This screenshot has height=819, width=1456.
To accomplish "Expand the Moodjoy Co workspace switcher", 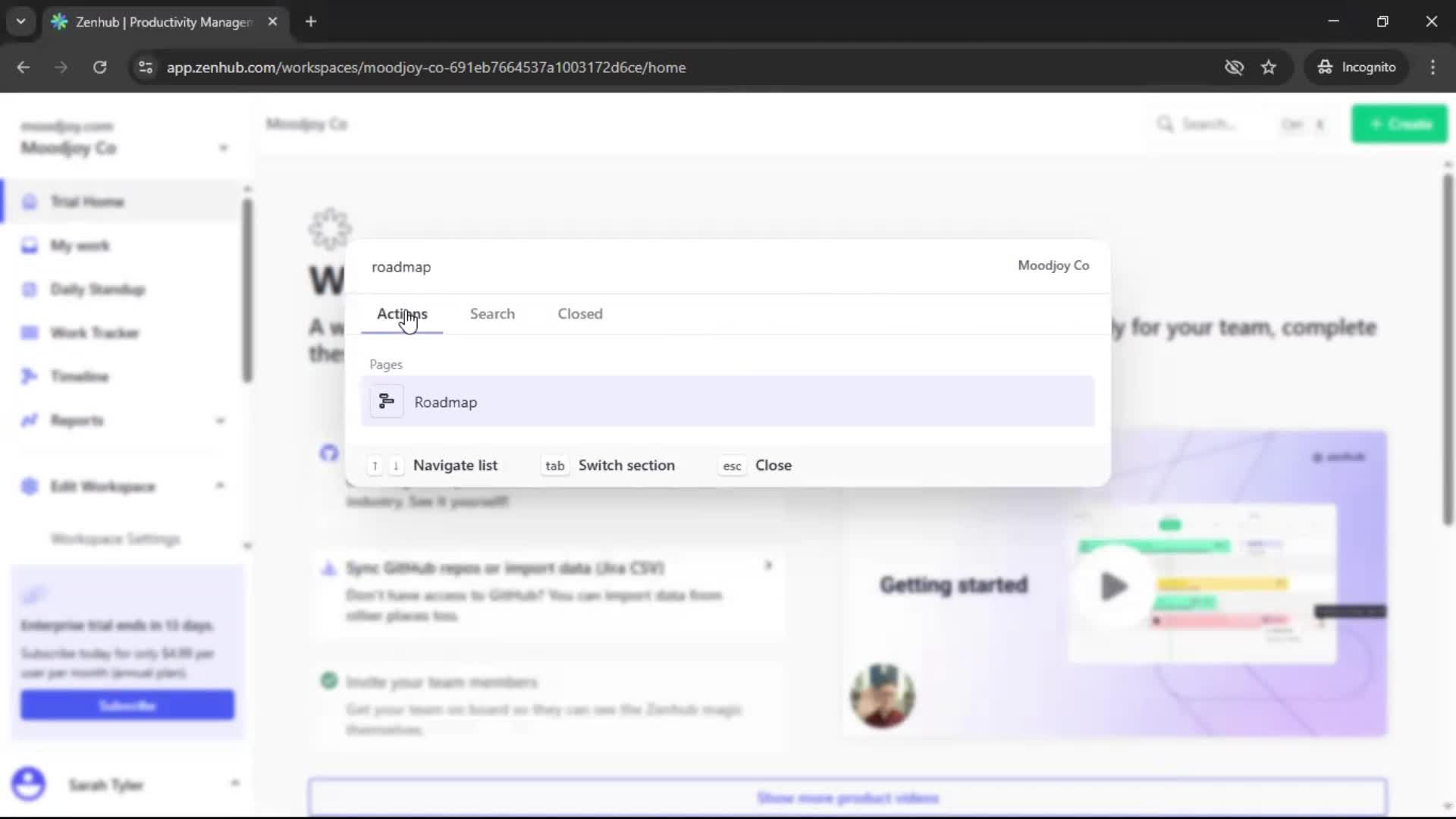I will pyautogui.click(x=224, y=148).
